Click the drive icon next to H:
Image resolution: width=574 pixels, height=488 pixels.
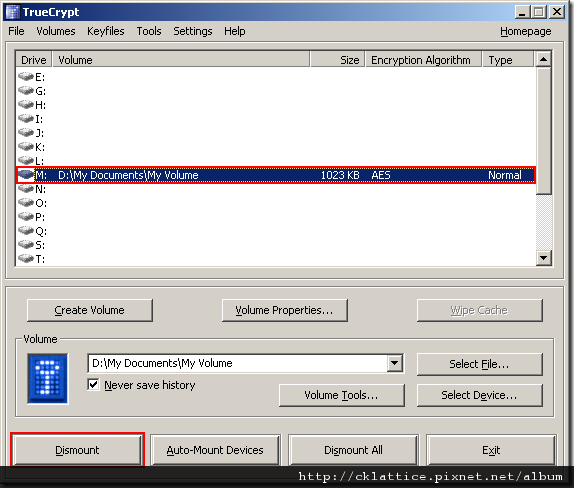tap(26, 105)
